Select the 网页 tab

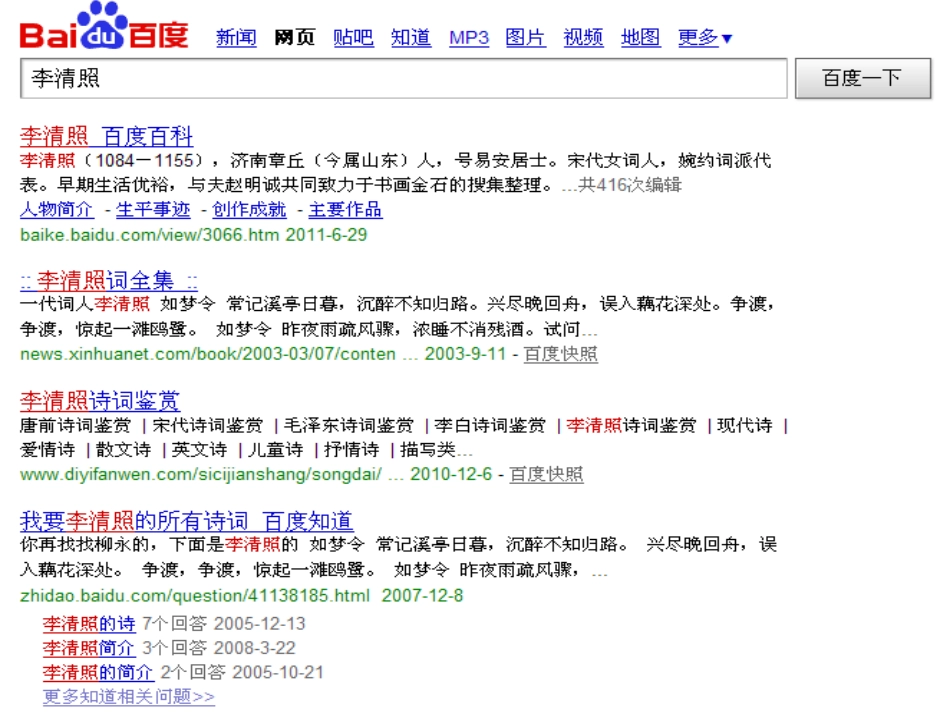[294, 38]
